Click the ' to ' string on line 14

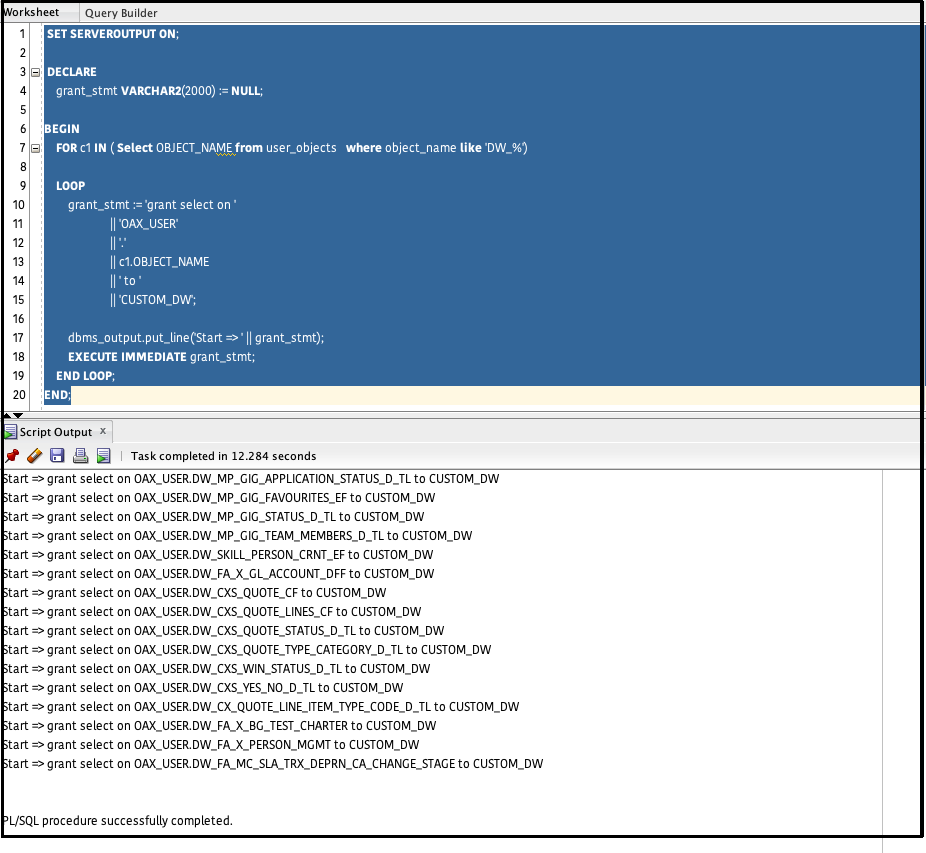coord(130,281)
